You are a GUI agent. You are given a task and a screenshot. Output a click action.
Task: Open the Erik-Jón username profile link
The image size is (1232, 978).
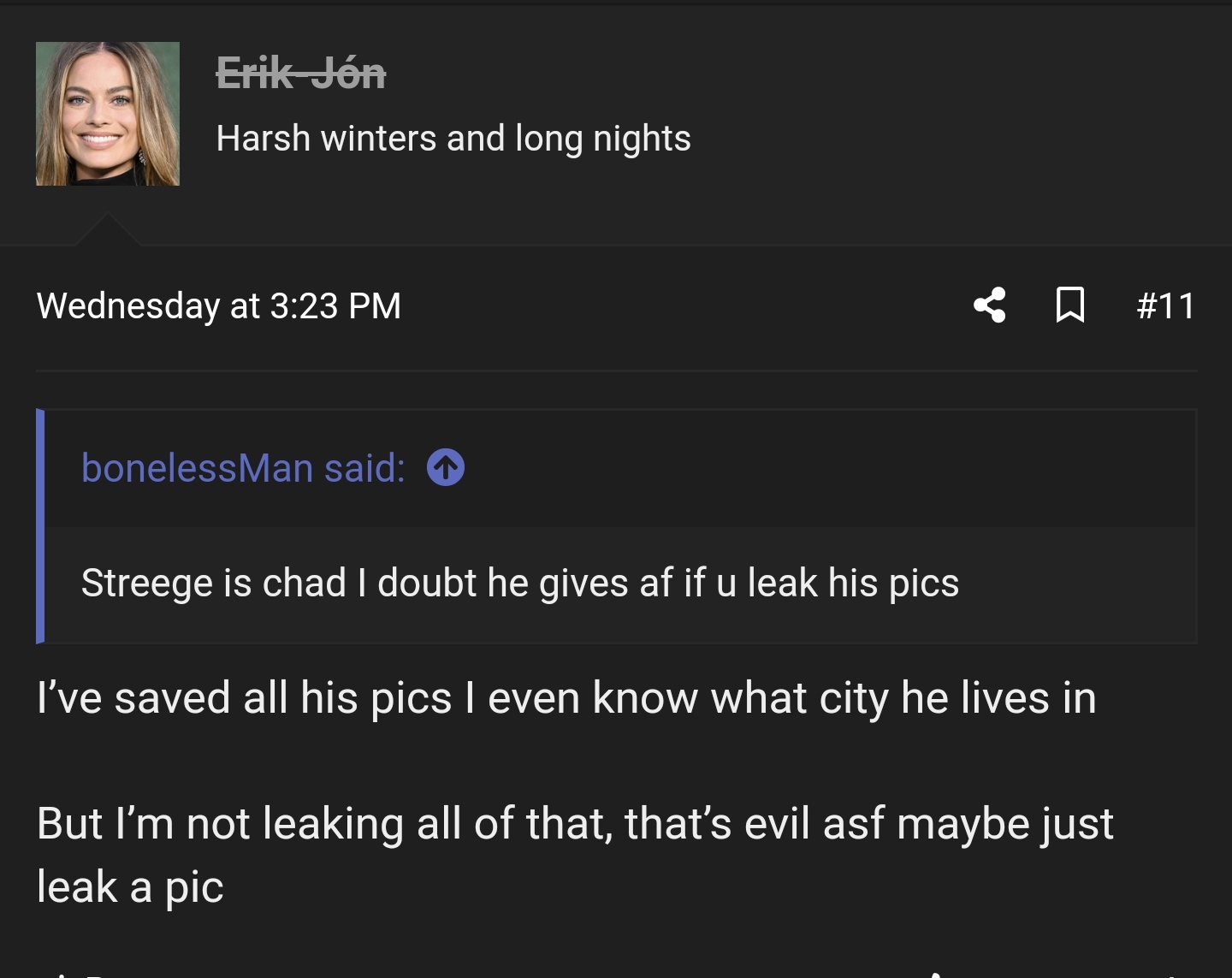301,73
